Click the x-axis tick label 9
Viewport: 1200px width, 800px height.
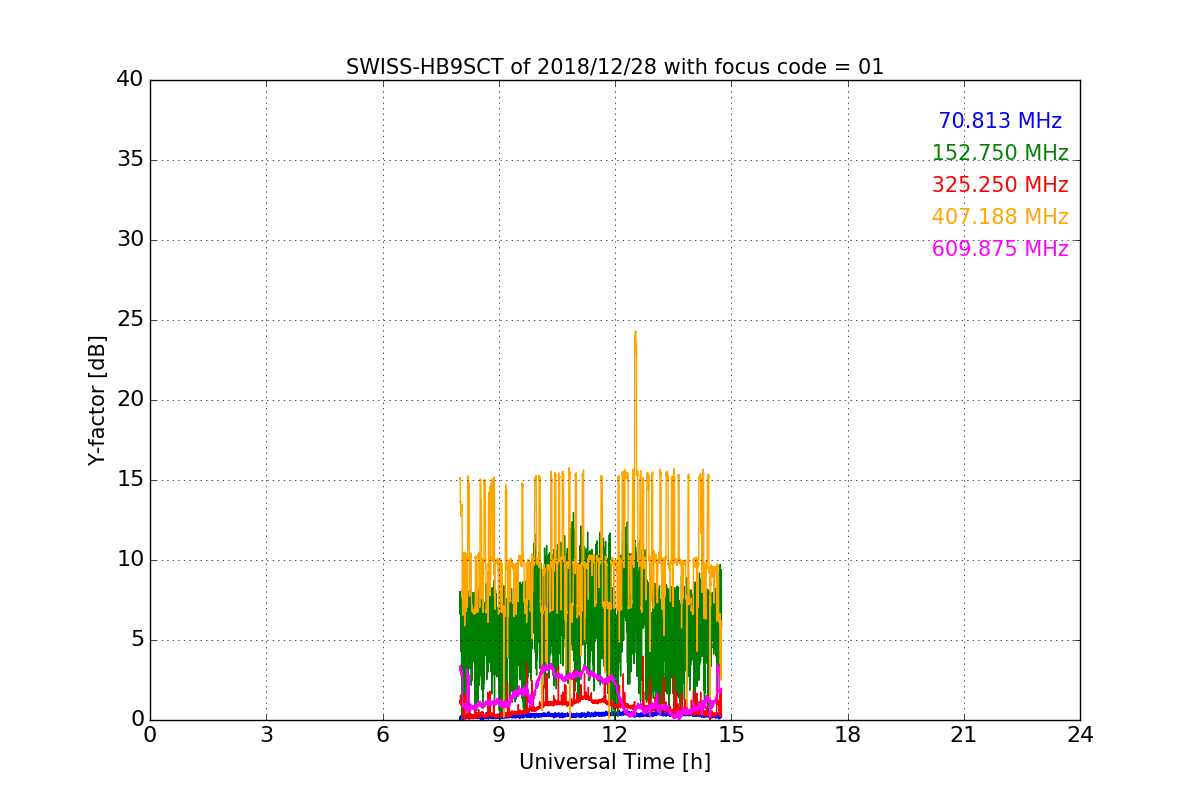[499, 734]
